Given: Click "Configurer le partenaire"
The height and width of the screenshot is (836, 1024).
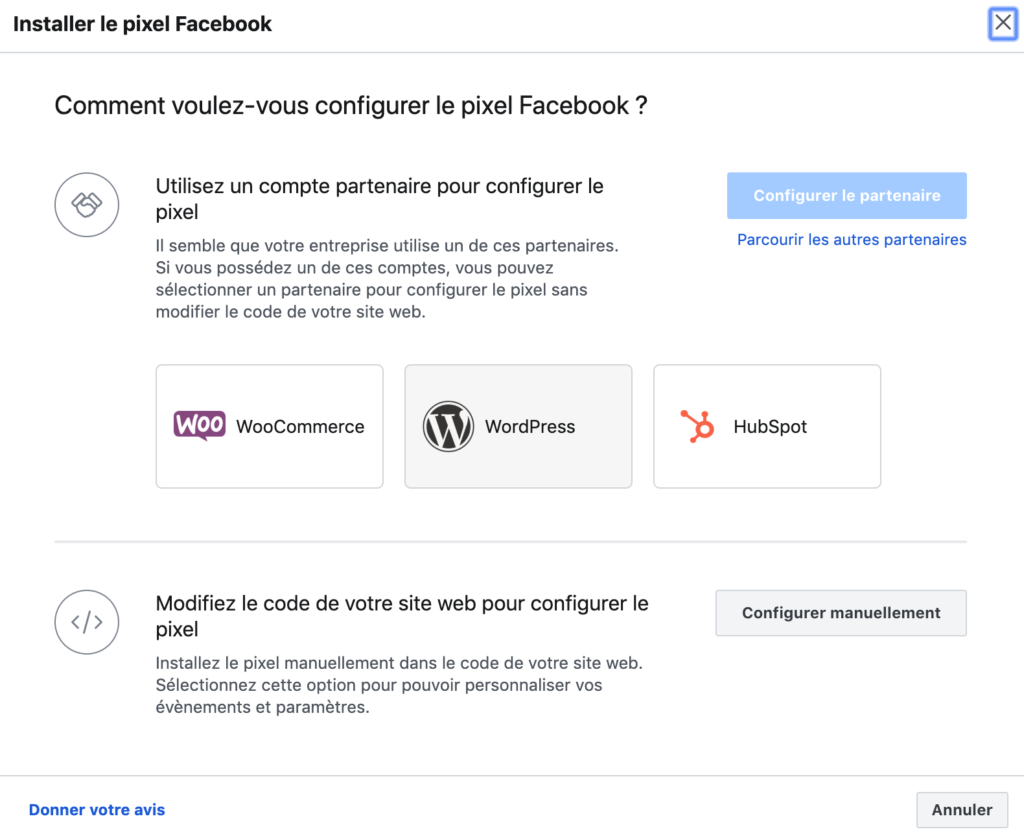Looking at the screenshot, I should coord(846,195).
